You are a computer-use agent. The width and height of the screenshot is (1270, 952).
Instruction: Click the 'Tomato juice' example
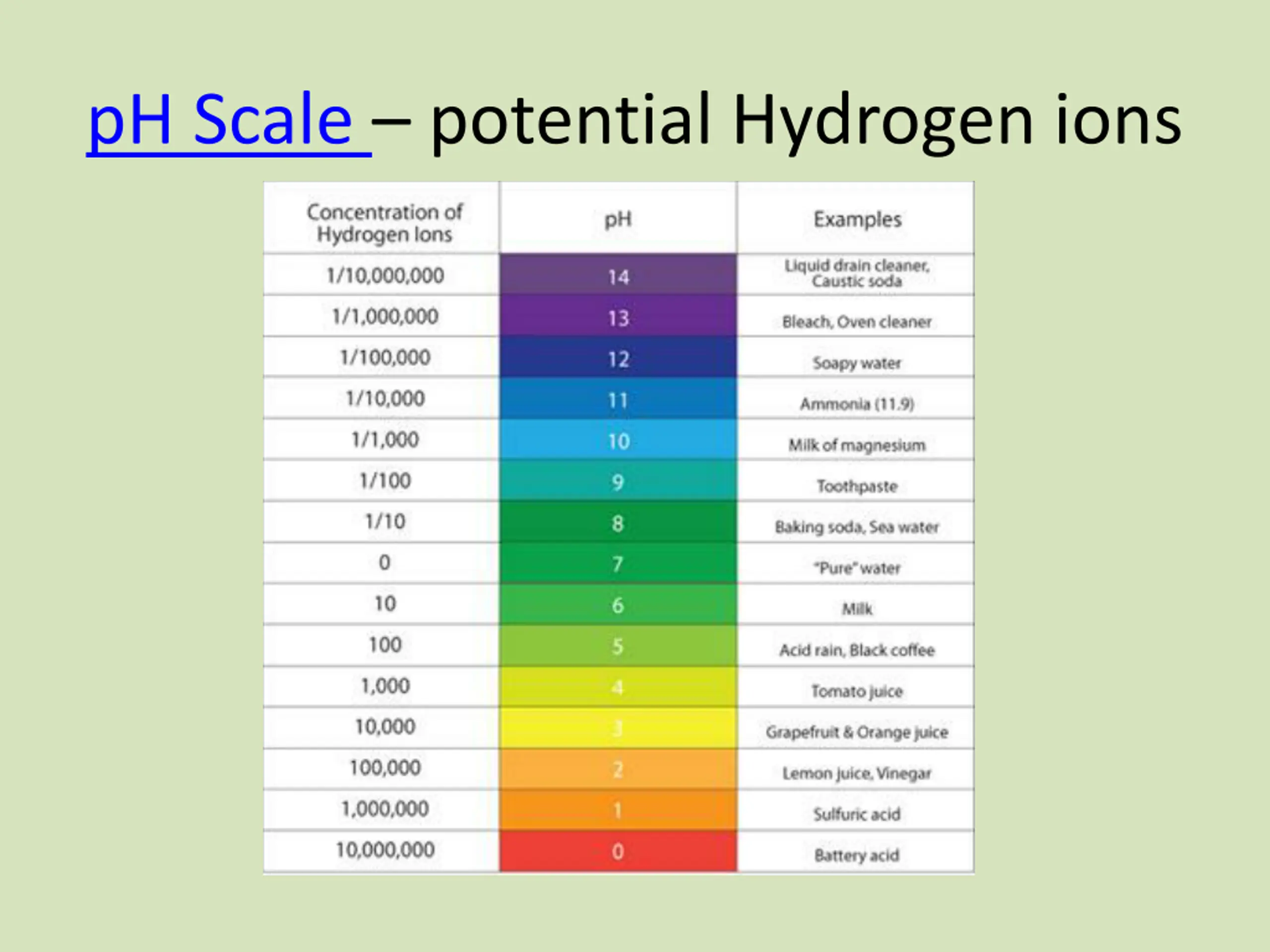click(857, 692)
